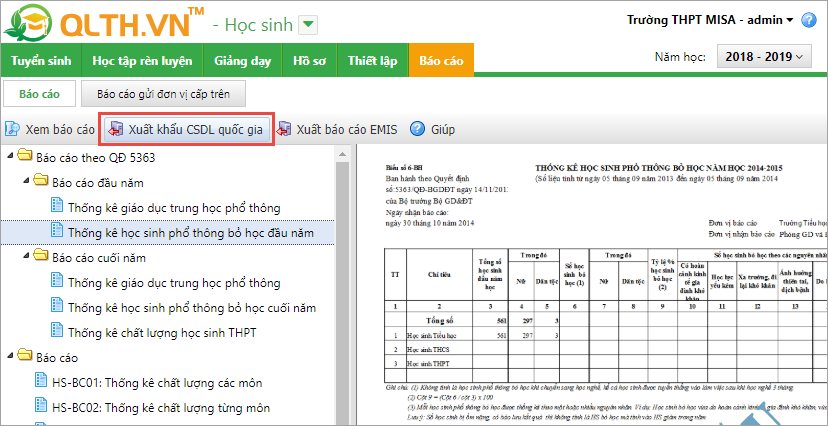This screenshot has height=426, width=828.
Task: Open the Học tập rèn luyện menu
Action: [x=143, y=61]
